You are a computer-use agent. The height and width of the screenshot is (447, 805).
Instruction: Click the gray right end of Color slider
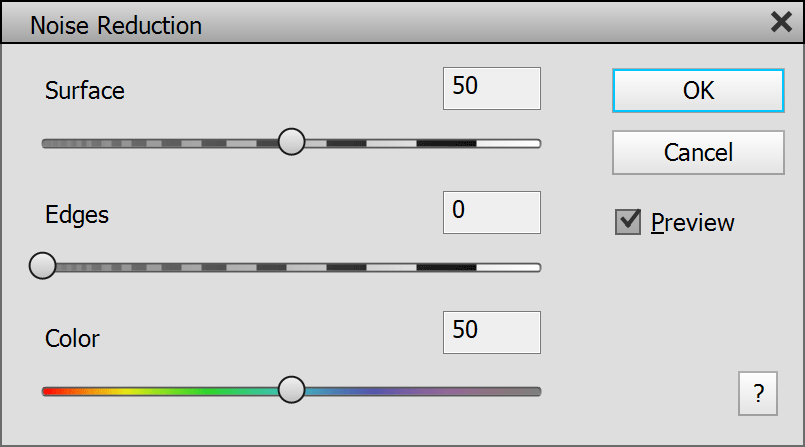coord(525,391)
